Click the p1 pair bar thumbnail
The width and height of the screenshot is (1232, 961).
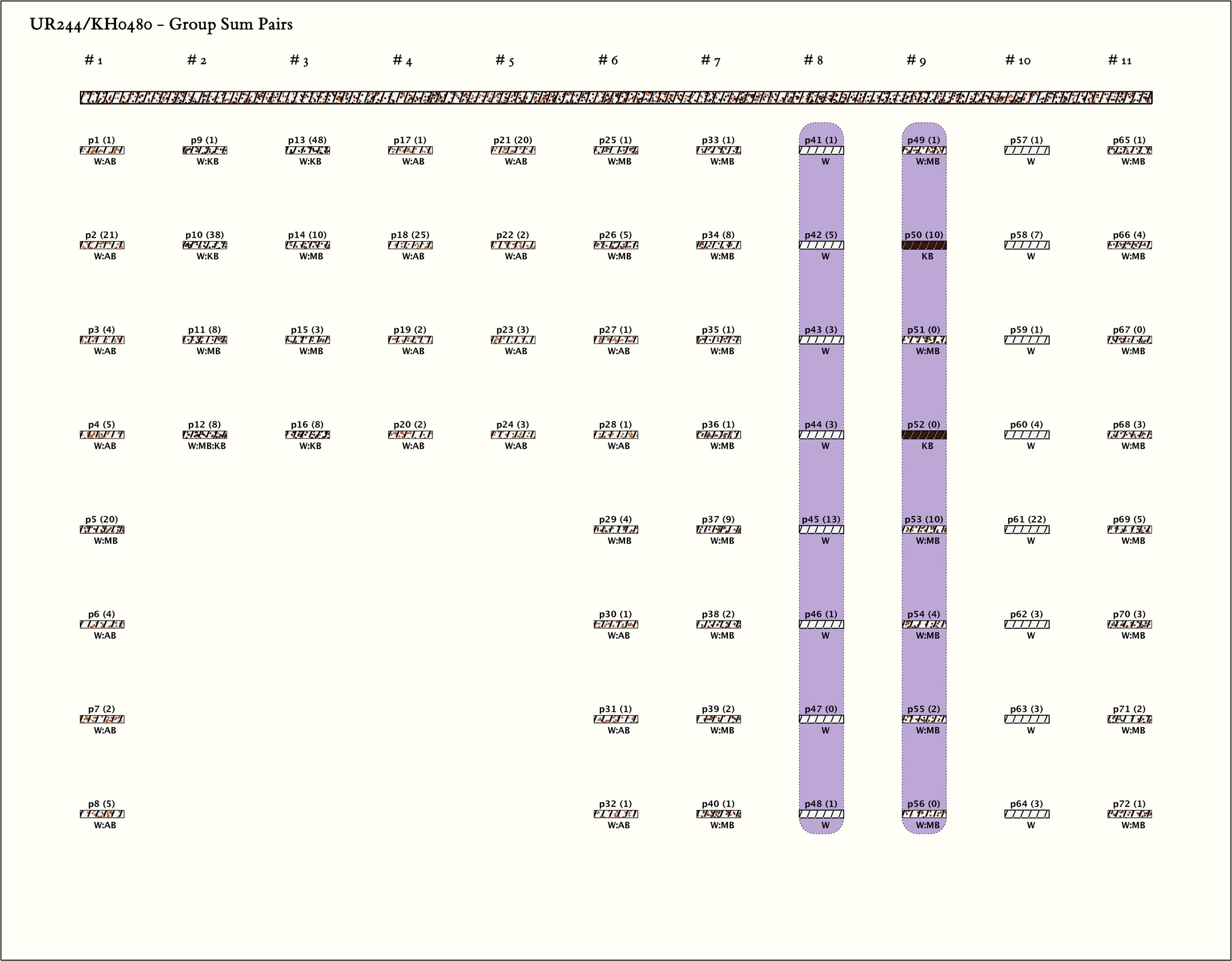point(102,150)
